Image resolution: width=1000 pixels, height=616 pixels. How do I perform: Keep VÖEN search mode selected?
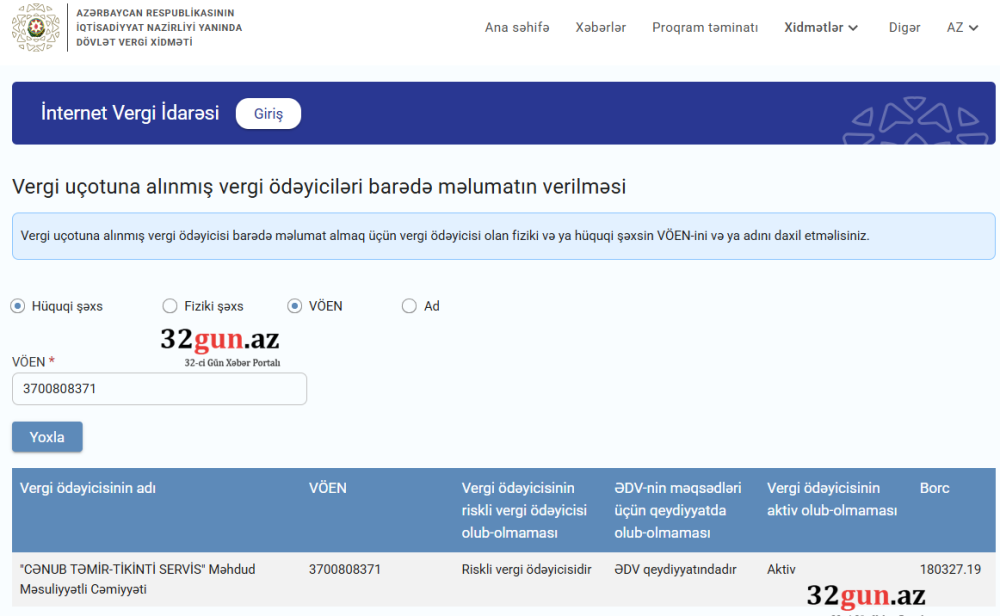pos(295,305)
